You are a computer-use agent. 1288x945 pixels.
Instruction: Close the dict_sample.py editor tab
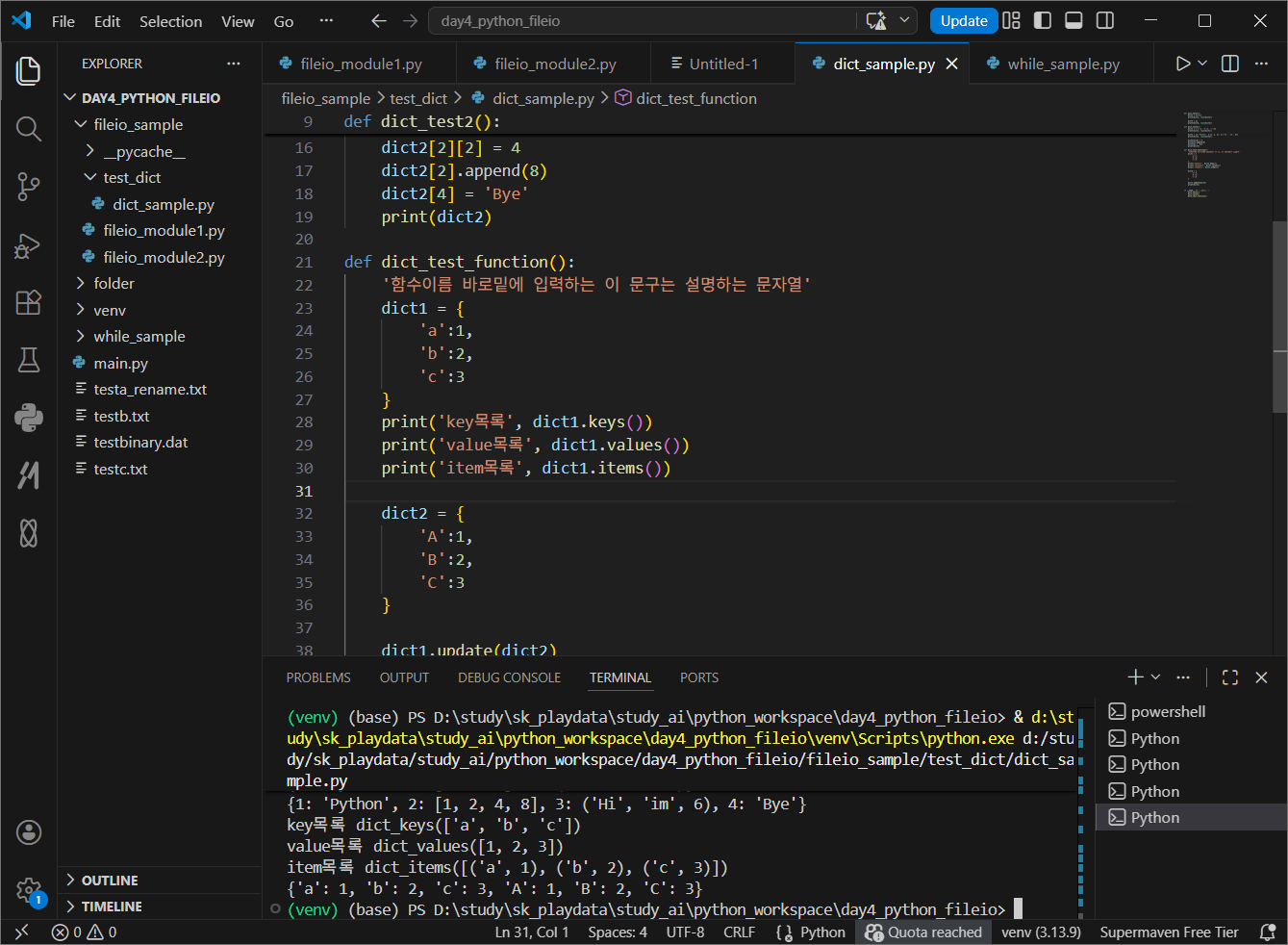tap(952, 64)
